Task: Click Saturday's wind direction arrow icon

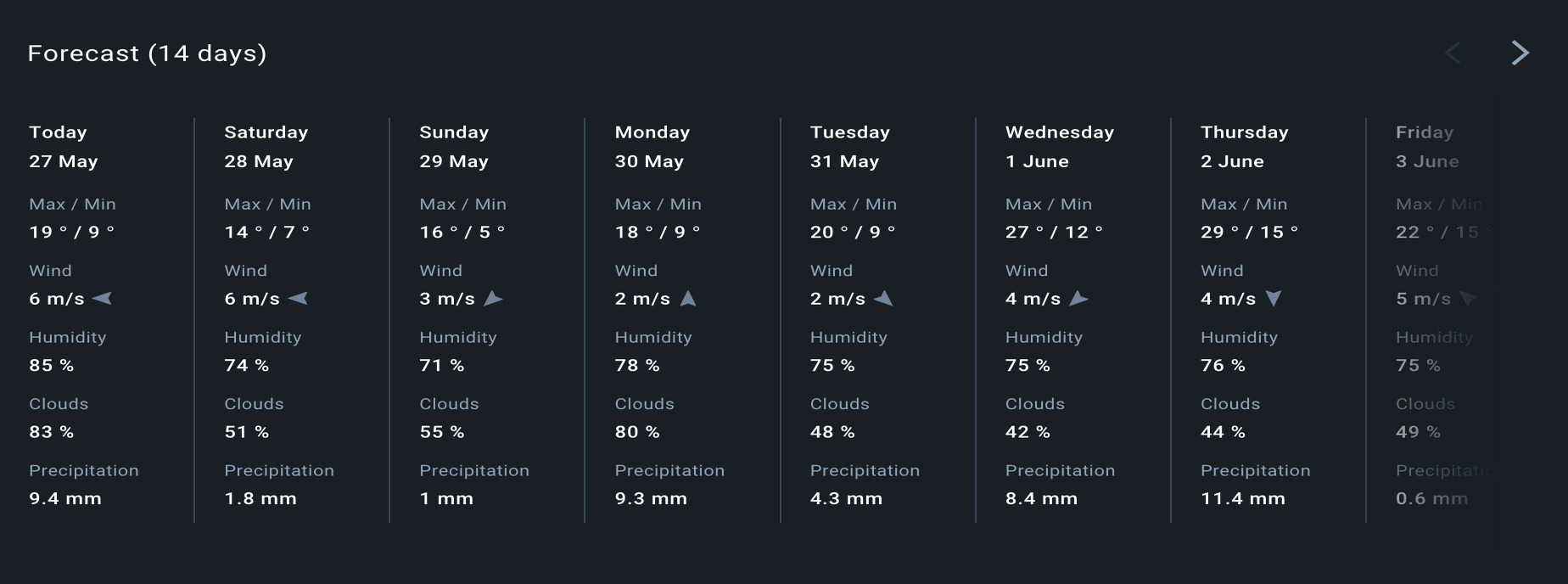Action: coord(298,299)
